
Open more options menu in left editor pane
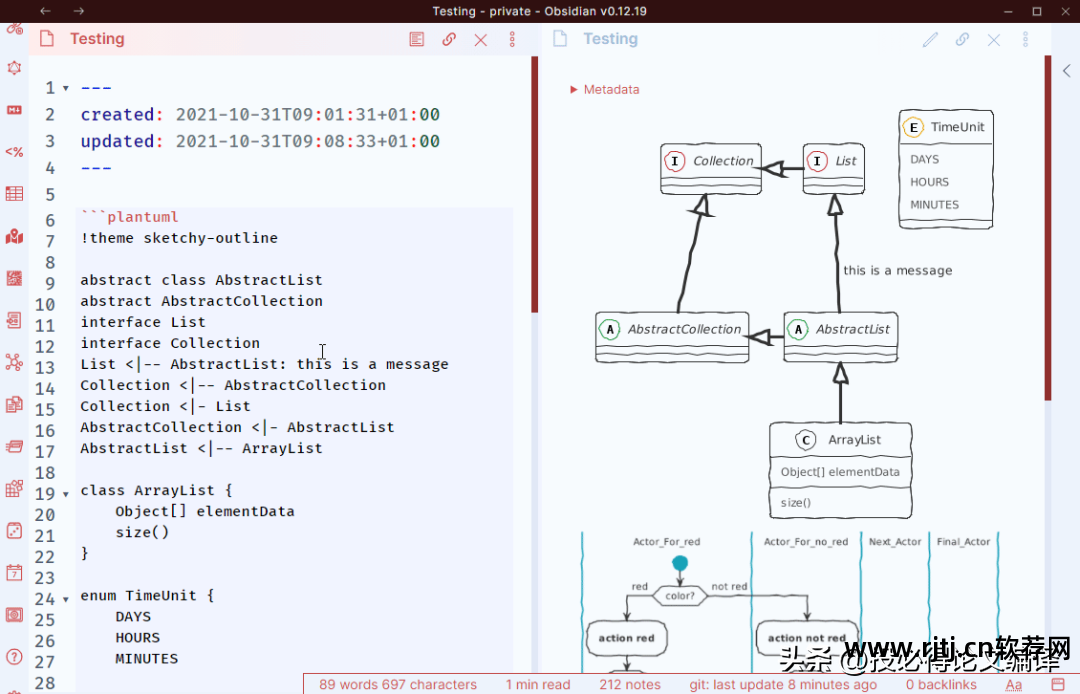[x=512, y=39]
